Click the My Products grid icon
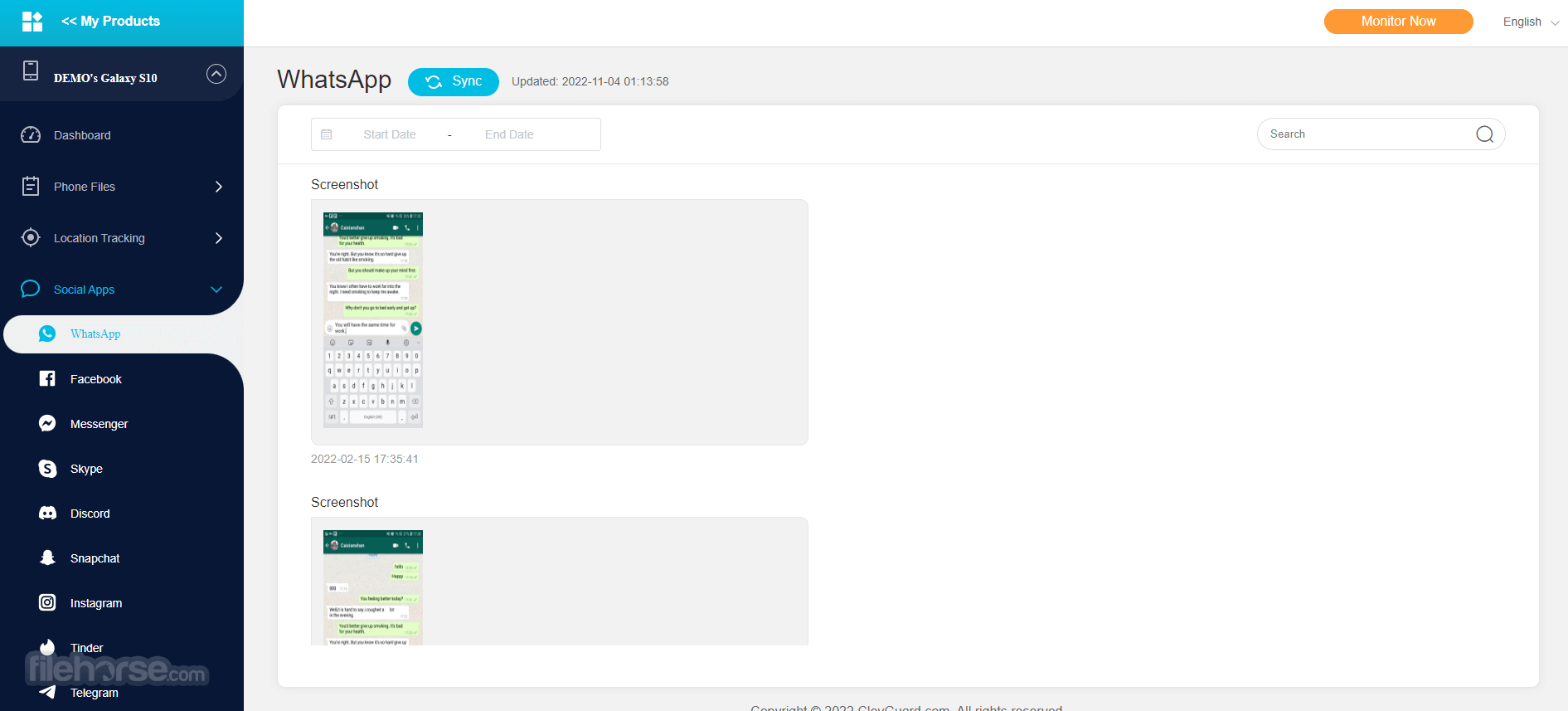 [32, 22]
